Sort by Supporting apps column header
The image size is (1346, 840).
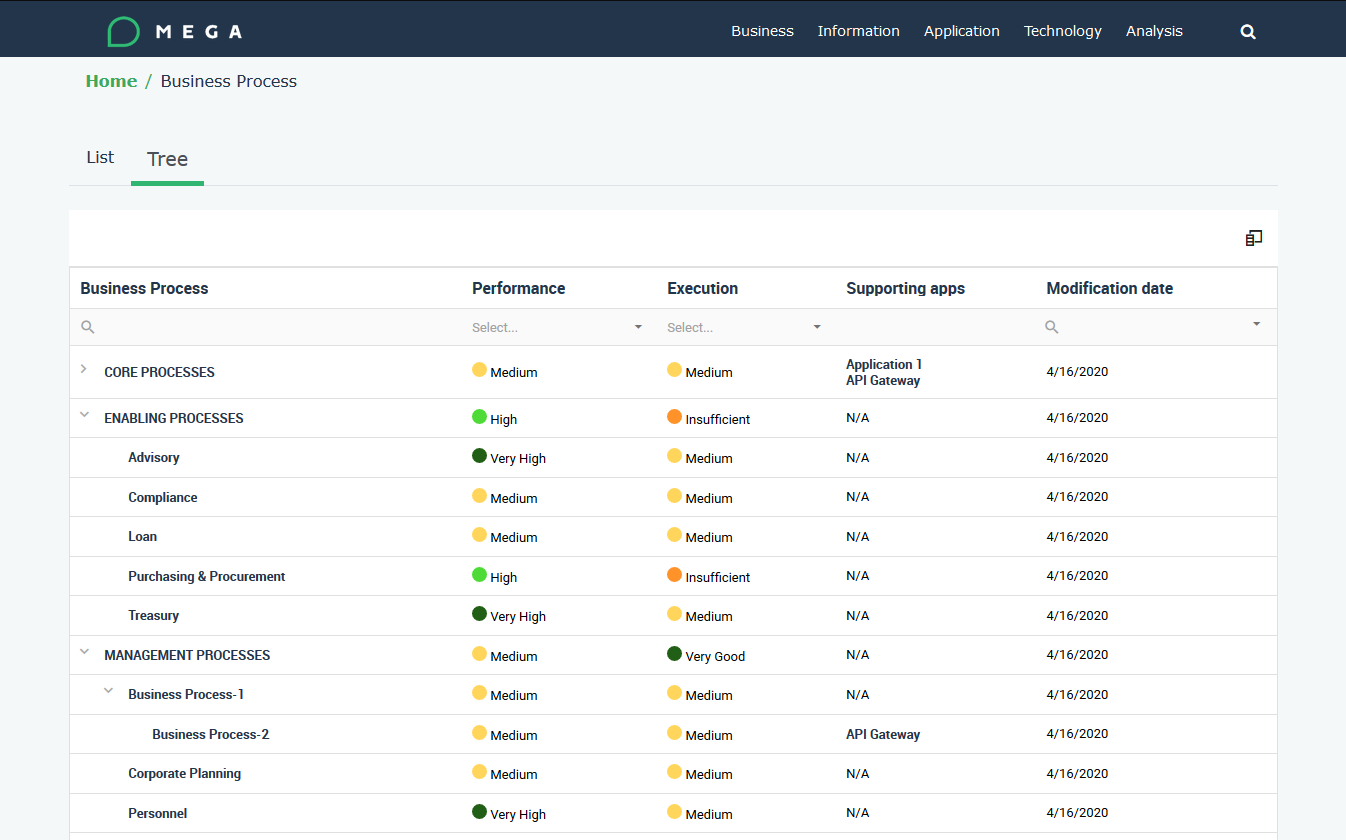pos(905,288)
